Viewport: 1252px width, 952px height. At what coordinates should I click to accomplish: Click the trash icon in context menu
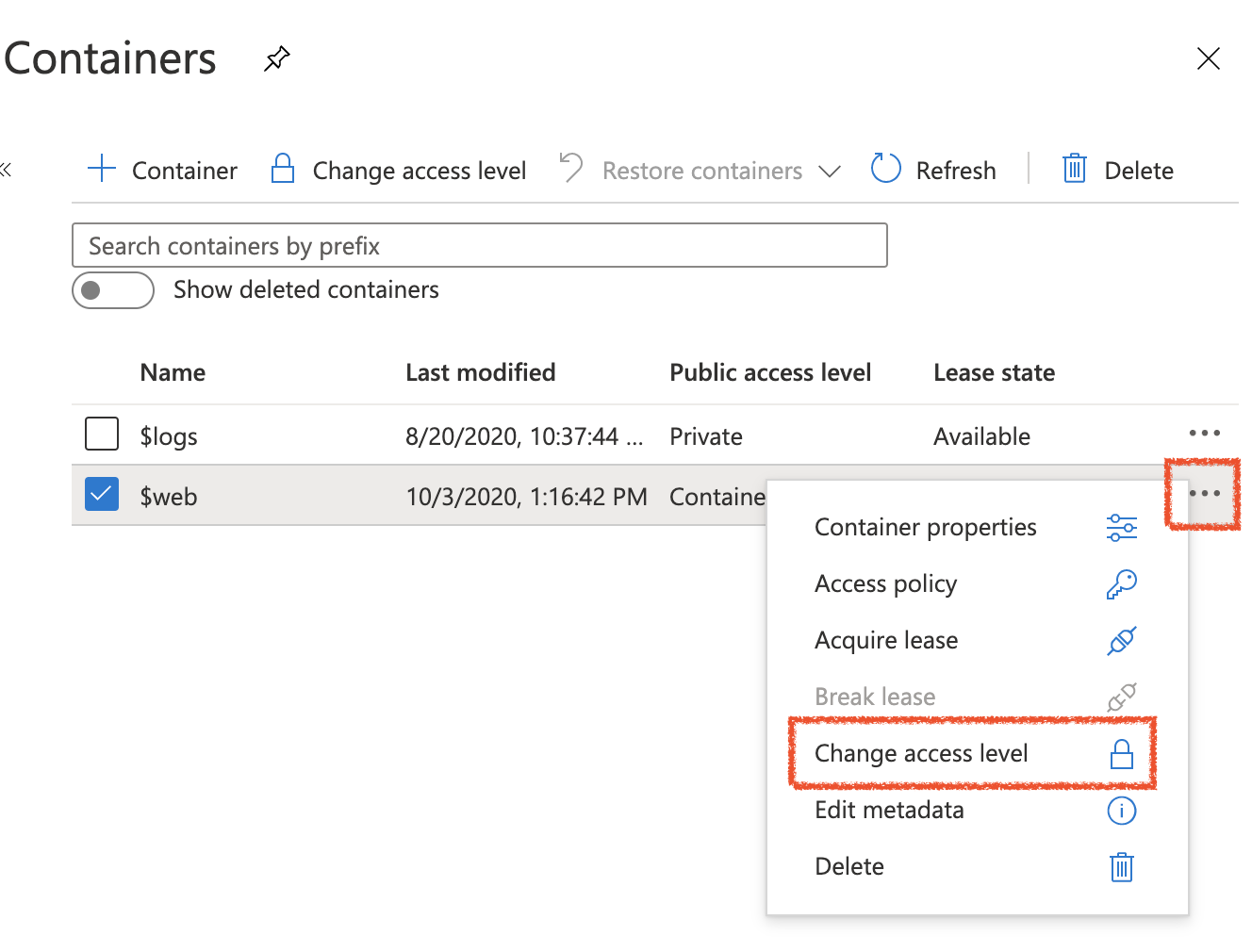(x=1121, y=866)
